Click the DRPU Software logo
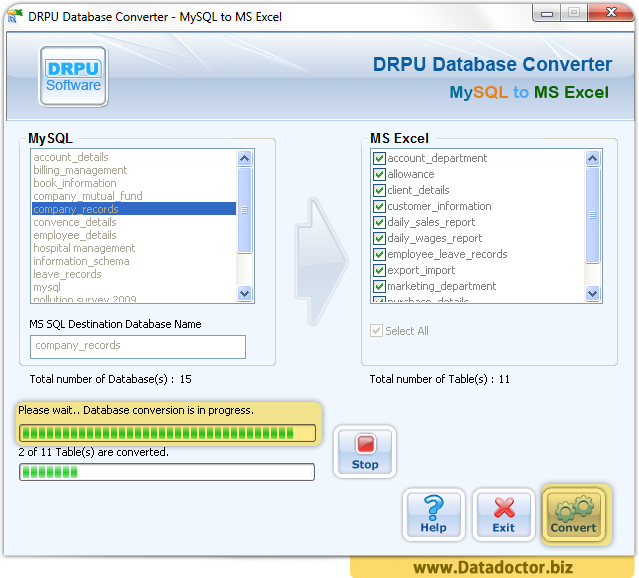 (x=73, y=76)
